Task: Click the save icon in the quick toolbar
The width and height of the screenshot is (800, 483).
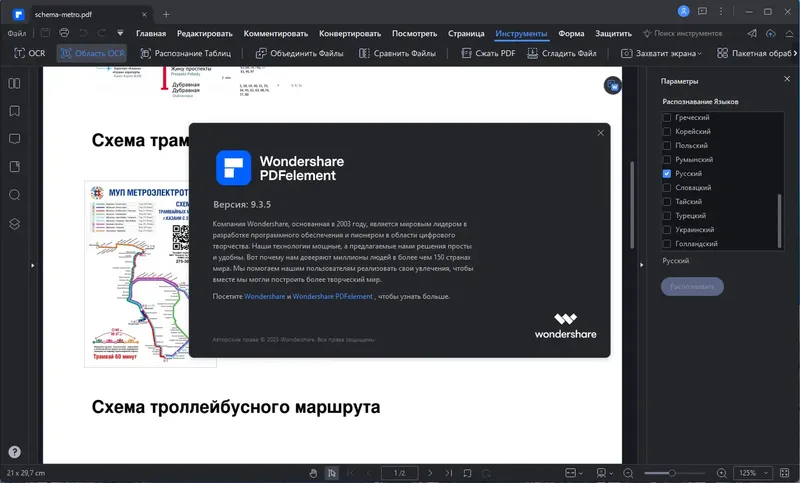Action: click(x=45, y=33)
